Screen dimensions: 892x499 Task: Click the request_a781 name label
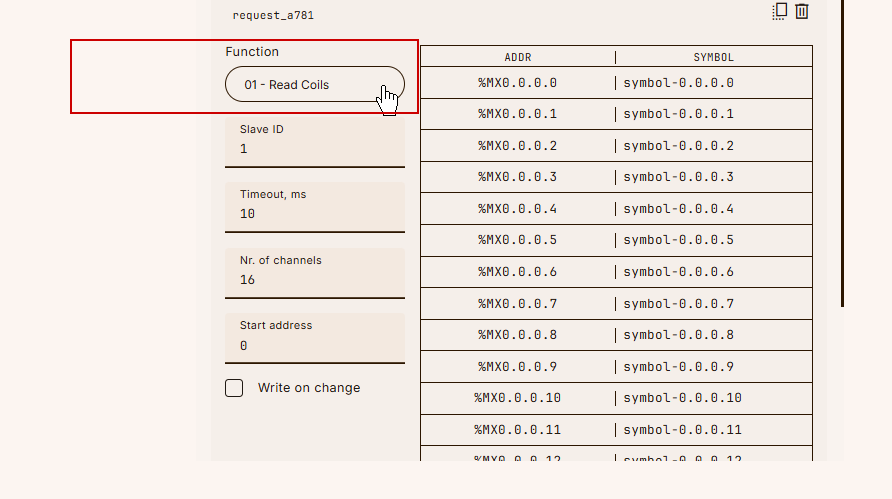(x=273, y=15)
